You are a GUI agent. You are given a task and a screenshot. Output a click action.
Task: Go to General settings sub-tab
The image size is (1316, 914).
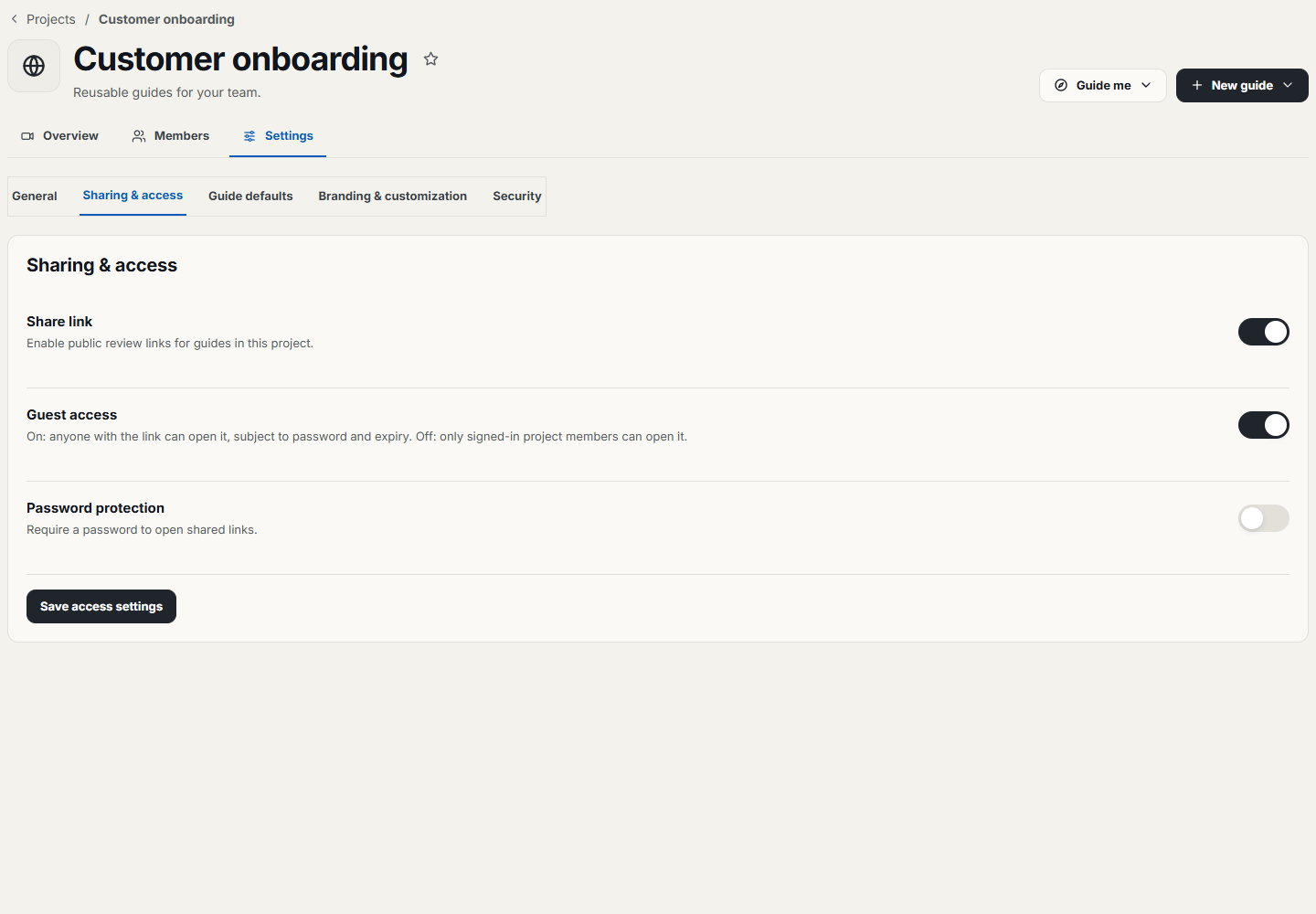[x=35, y=197]
